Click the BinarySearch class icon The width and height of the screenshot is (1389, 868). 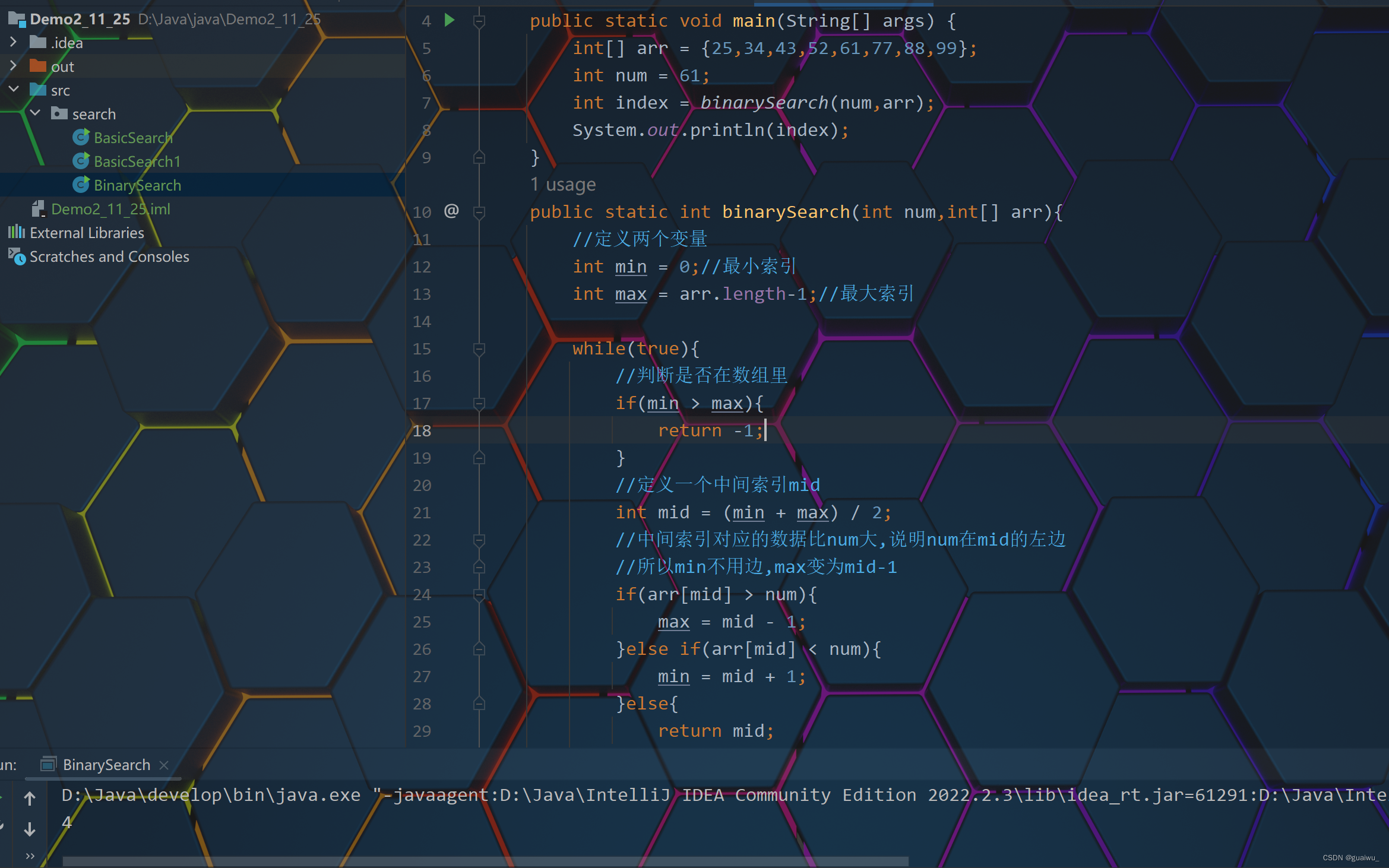(x=81, y=185)
